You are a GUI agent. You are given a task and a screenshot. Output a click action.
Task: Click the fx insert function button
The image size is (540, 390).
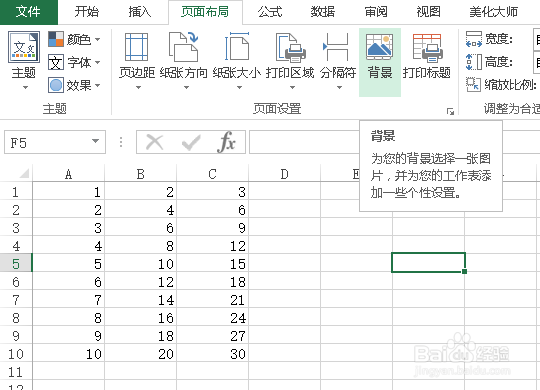227,142
